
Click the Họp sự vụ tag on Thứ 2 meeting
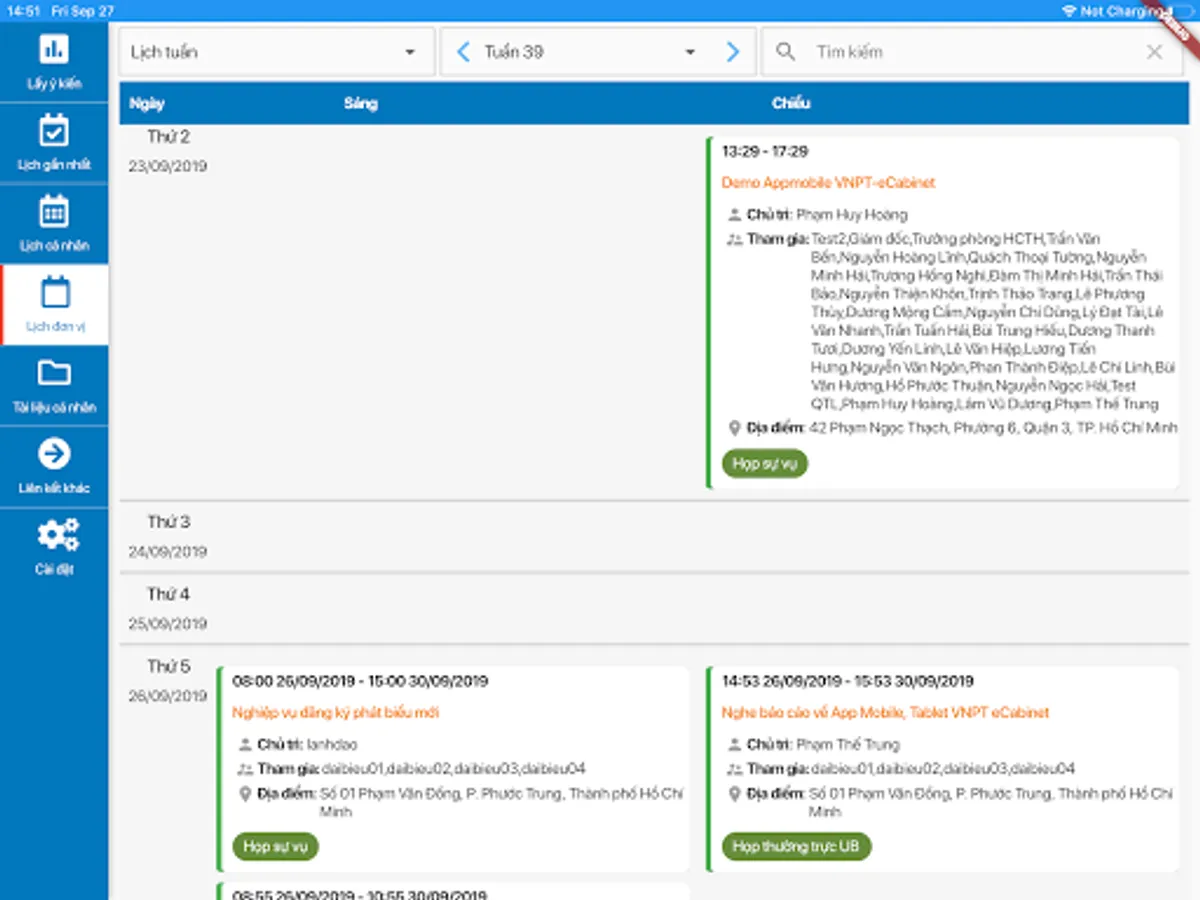pos(764,464)
